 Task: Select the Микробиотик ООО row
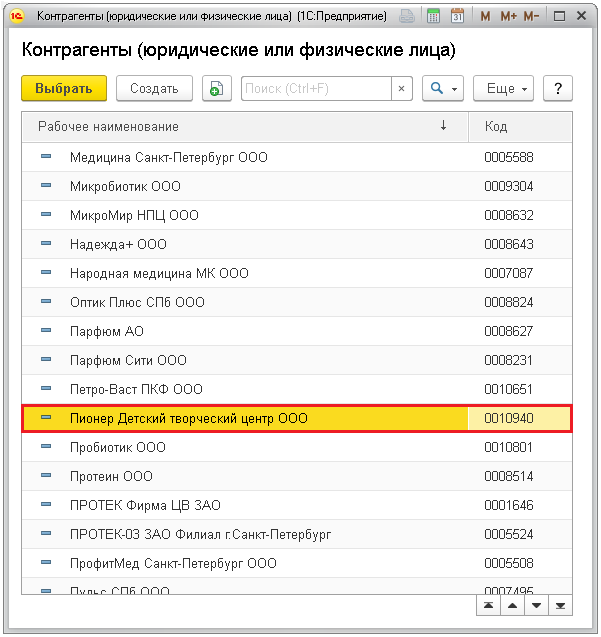125,186
